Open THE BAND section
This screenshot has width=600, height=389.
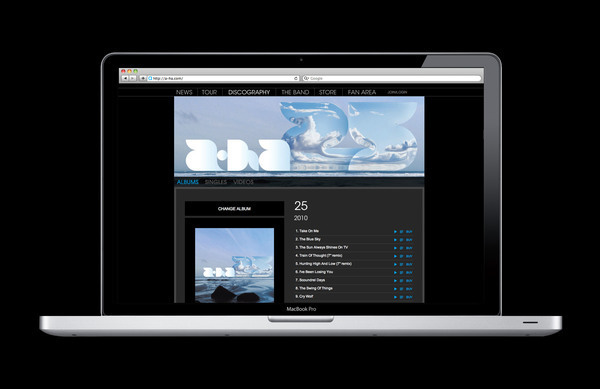click(x=295, y=92)
